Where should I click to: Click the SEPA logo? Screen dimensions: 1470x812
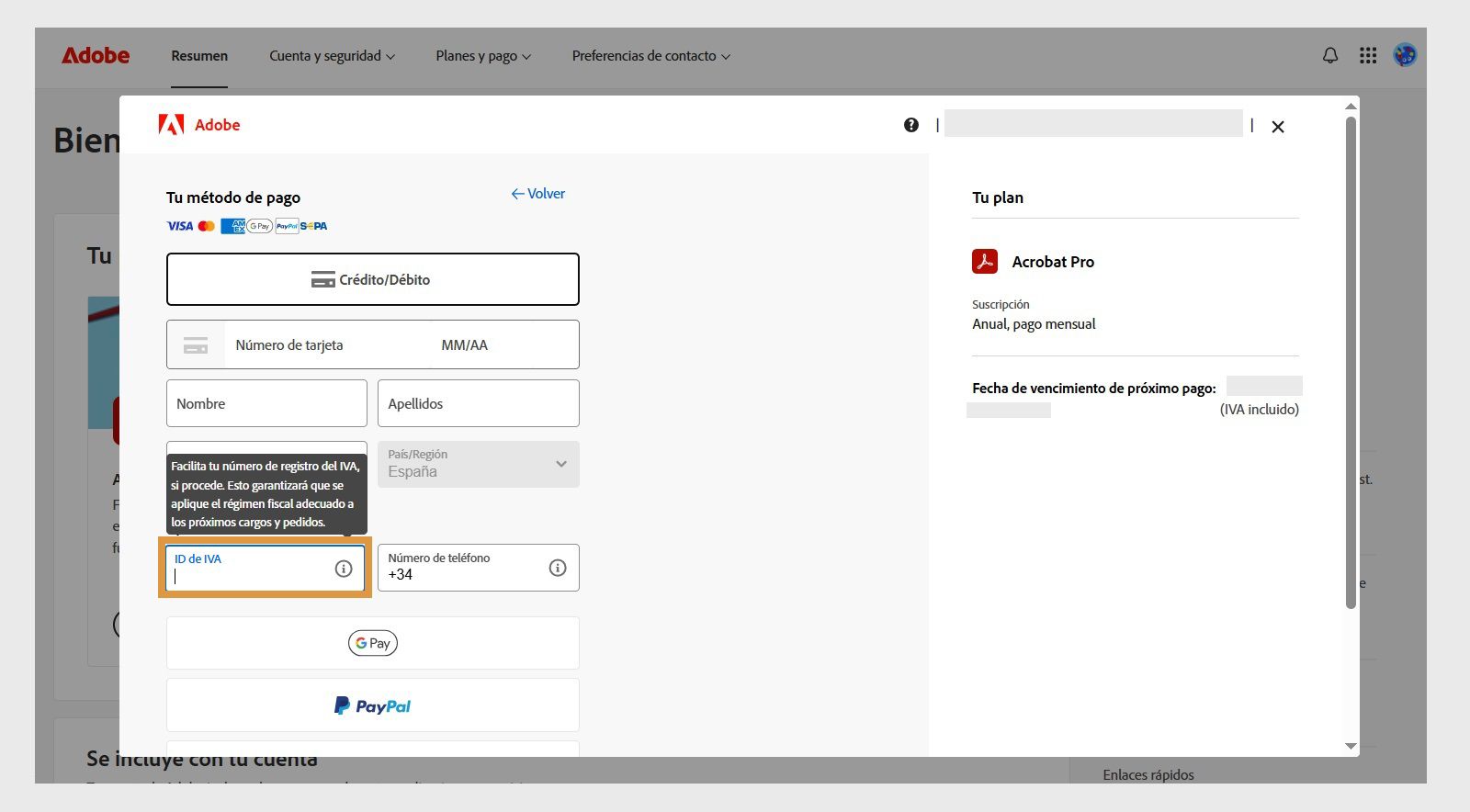pyautogui.click(x=314, y=226)
